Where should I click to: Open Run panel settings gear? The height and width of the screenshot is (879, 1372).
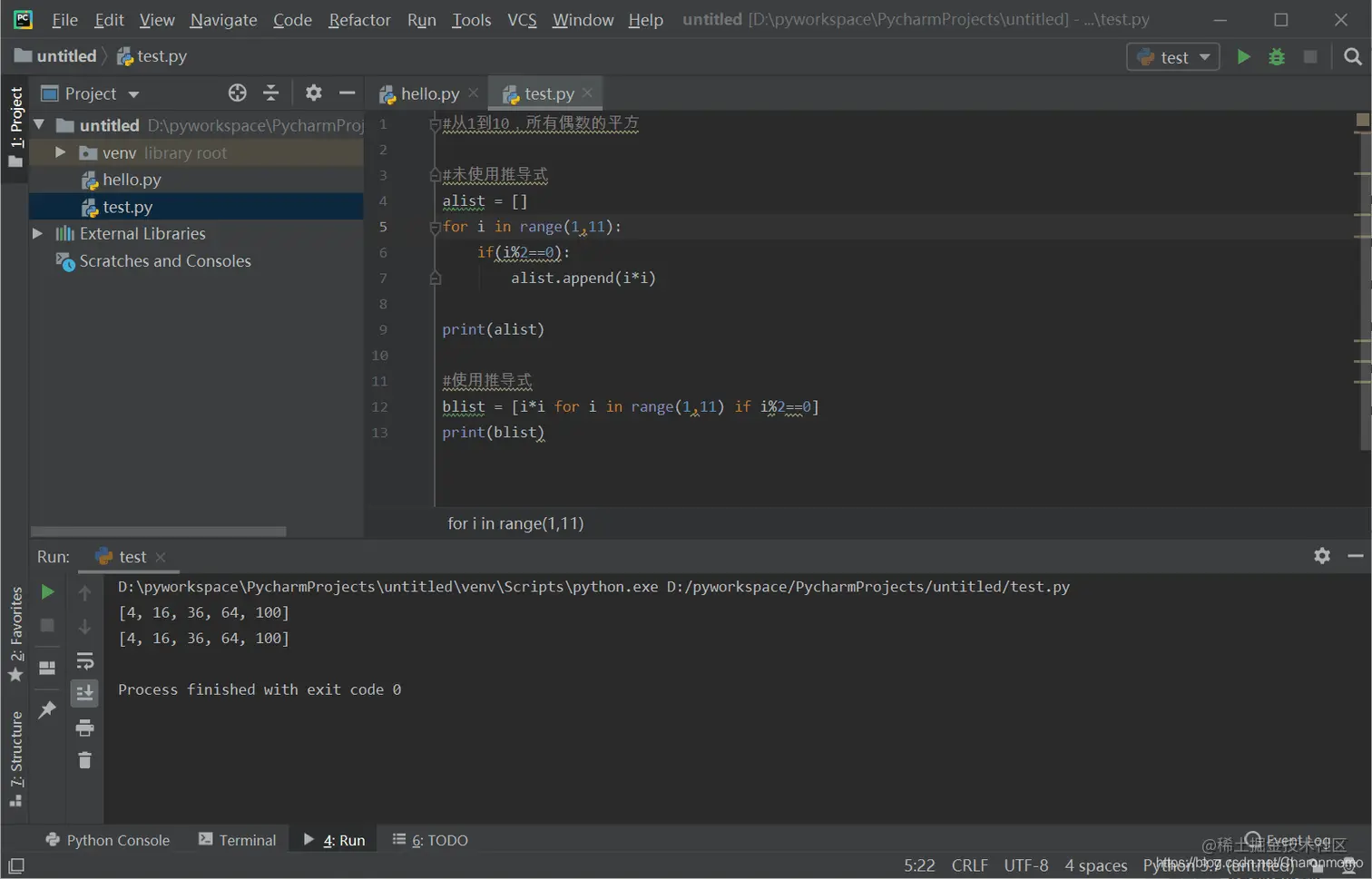(1322, 555)
